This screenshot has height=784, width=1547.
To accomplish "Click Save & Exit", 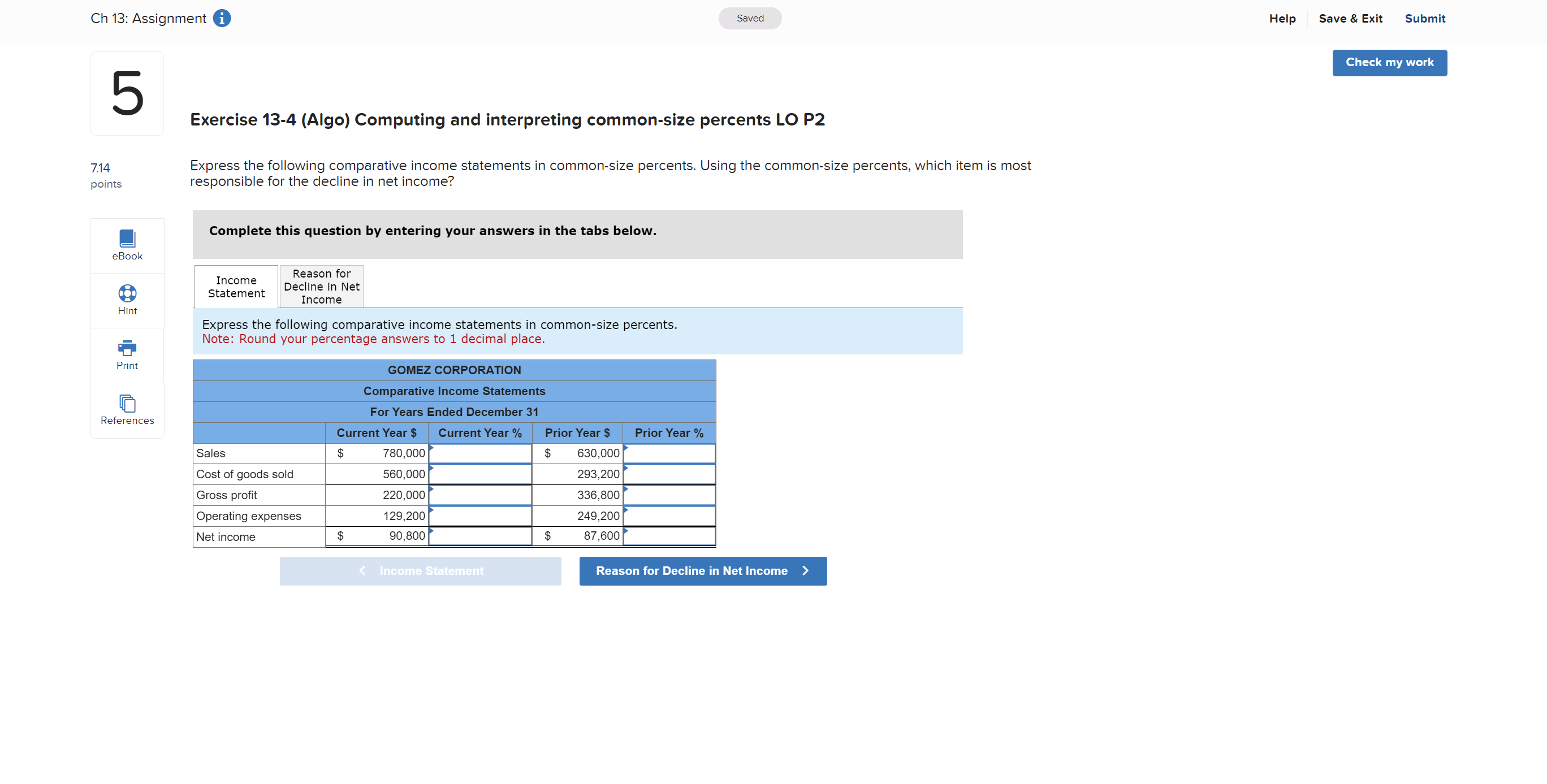I will click(x=1350, y=19).
